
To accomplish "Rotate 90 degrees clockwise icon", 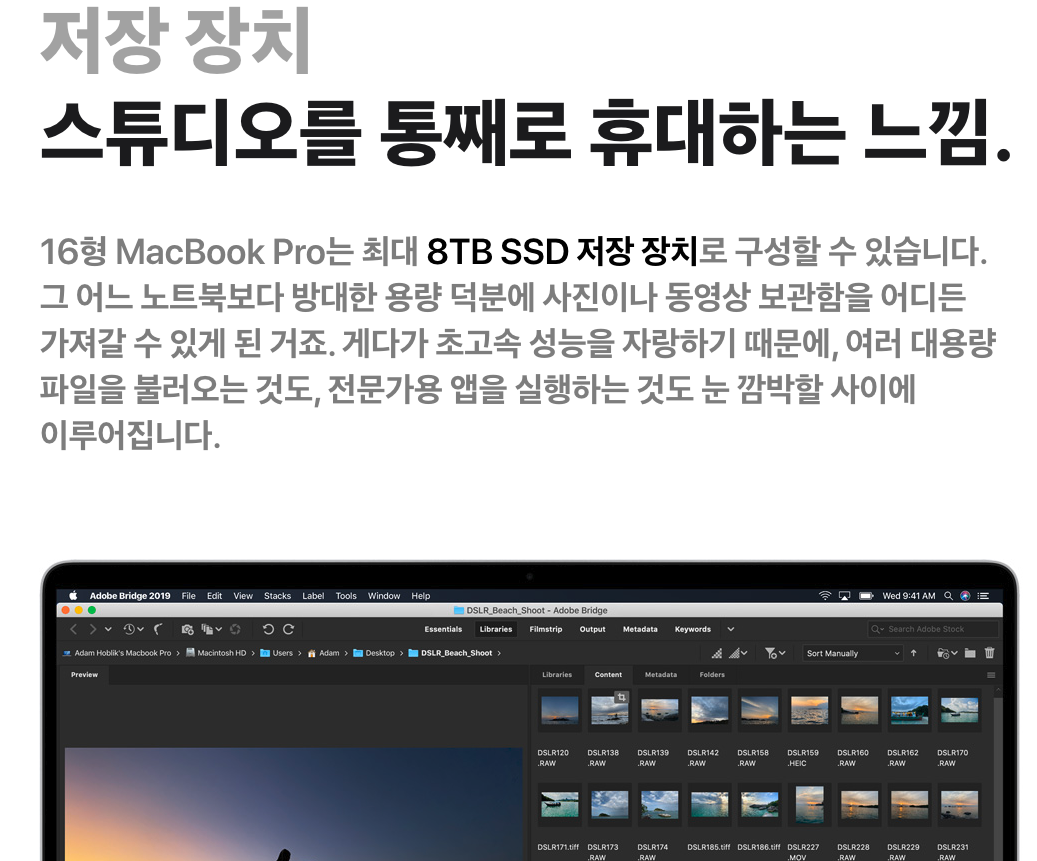I will pyautogui.click(x=288, y=629).
